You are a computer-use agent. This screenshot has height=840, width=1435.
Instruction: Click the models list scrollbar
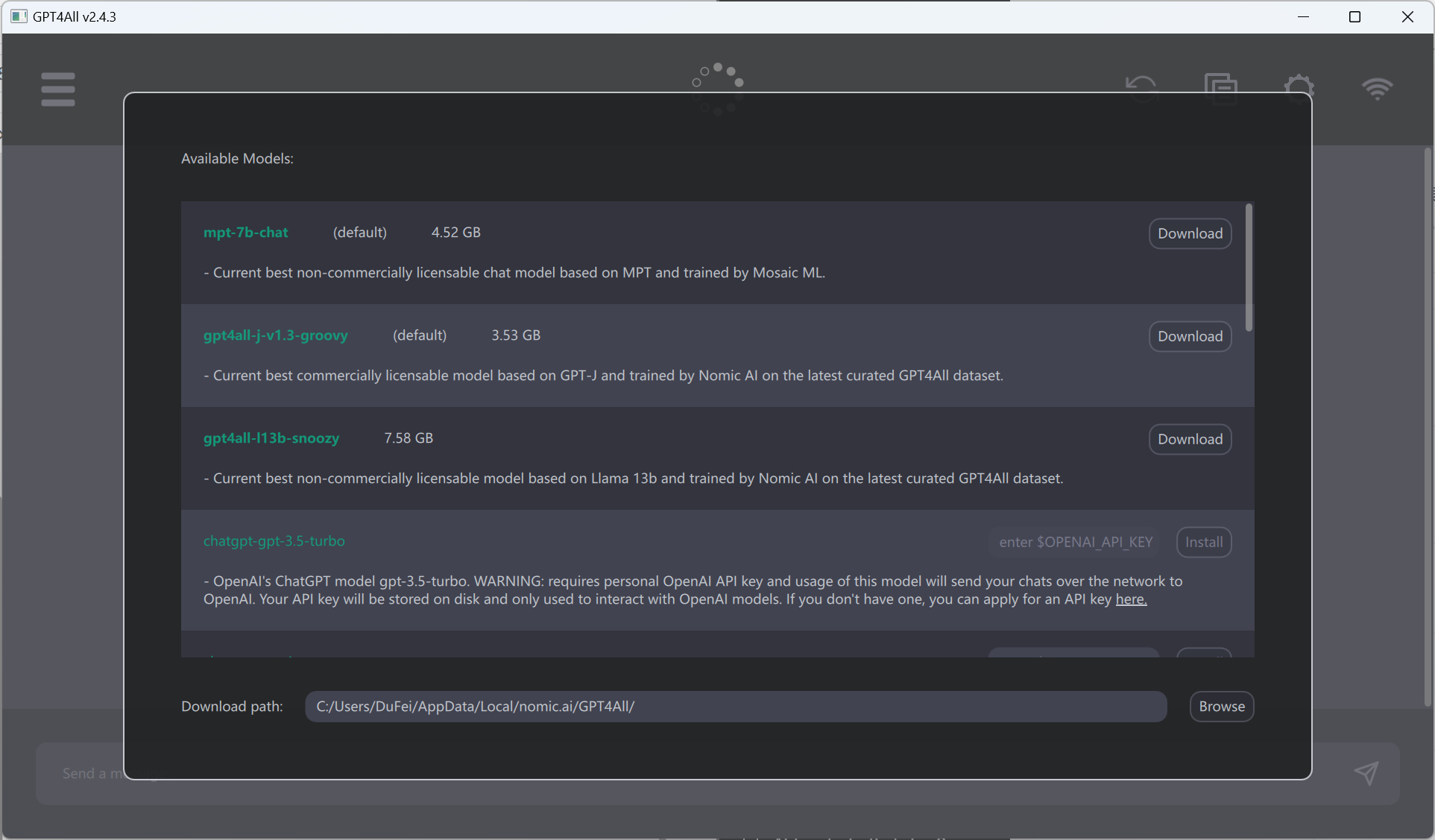1249,267
